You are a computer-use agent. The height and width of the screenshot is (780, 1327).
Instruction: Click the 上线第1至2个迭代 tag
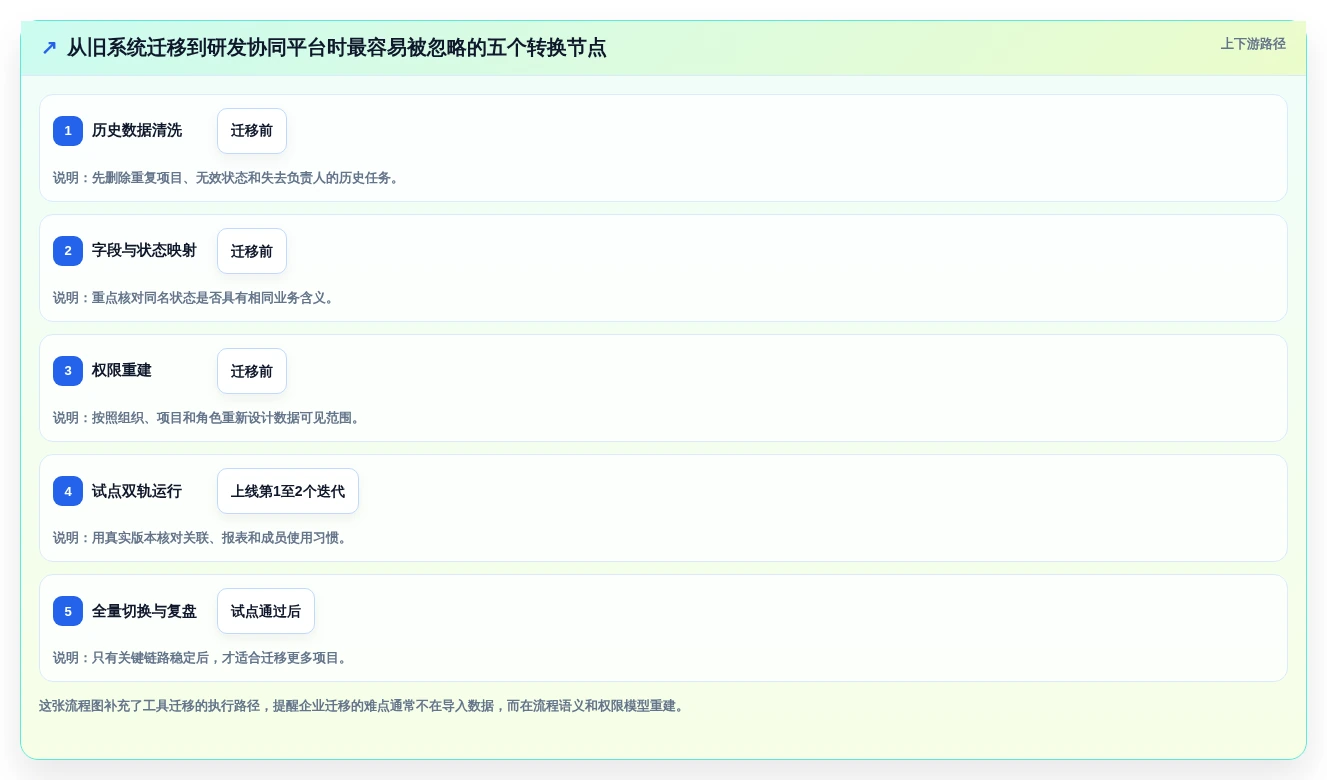click(288, 491)
